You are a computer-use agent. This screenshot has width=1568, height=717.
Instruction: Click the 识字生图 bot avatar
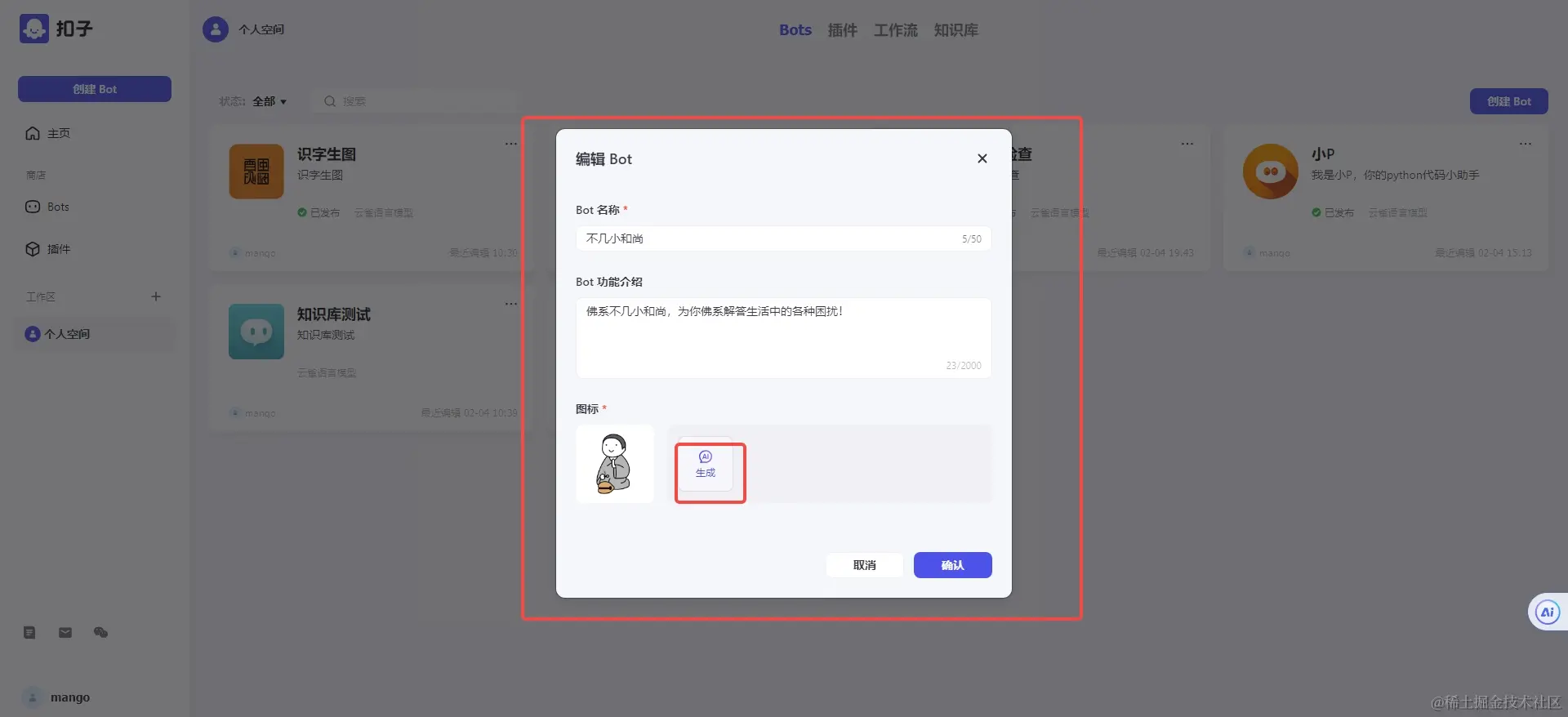click(256, 171)
